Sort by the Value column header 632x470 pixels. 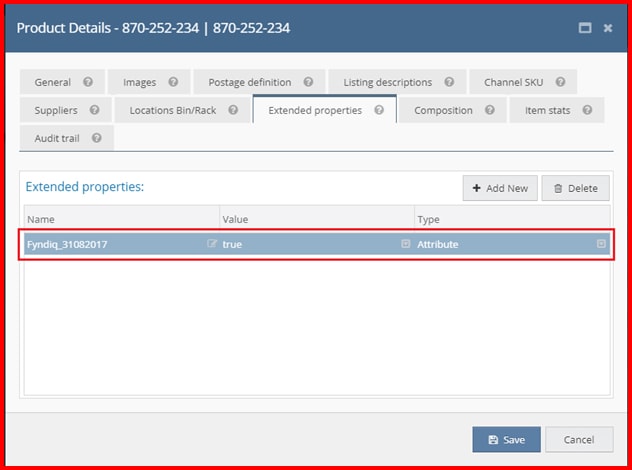point(317,219)
